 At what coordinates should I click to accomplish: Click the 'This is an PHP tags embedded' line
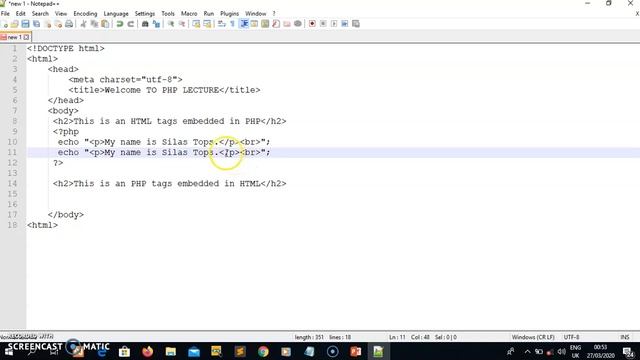[169, 184]
